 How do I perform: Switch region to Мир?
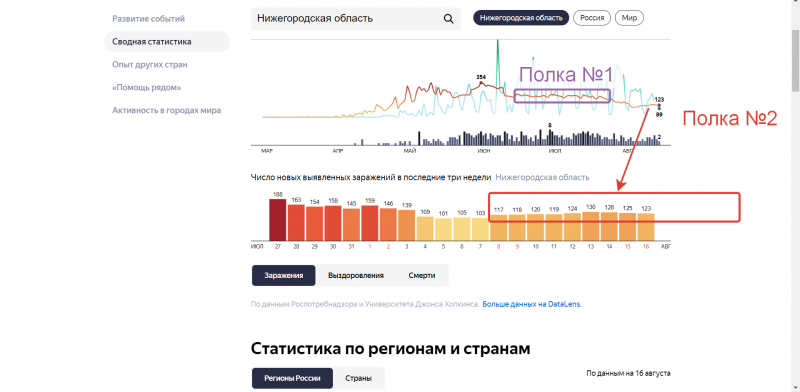click(x=630, y=18)
